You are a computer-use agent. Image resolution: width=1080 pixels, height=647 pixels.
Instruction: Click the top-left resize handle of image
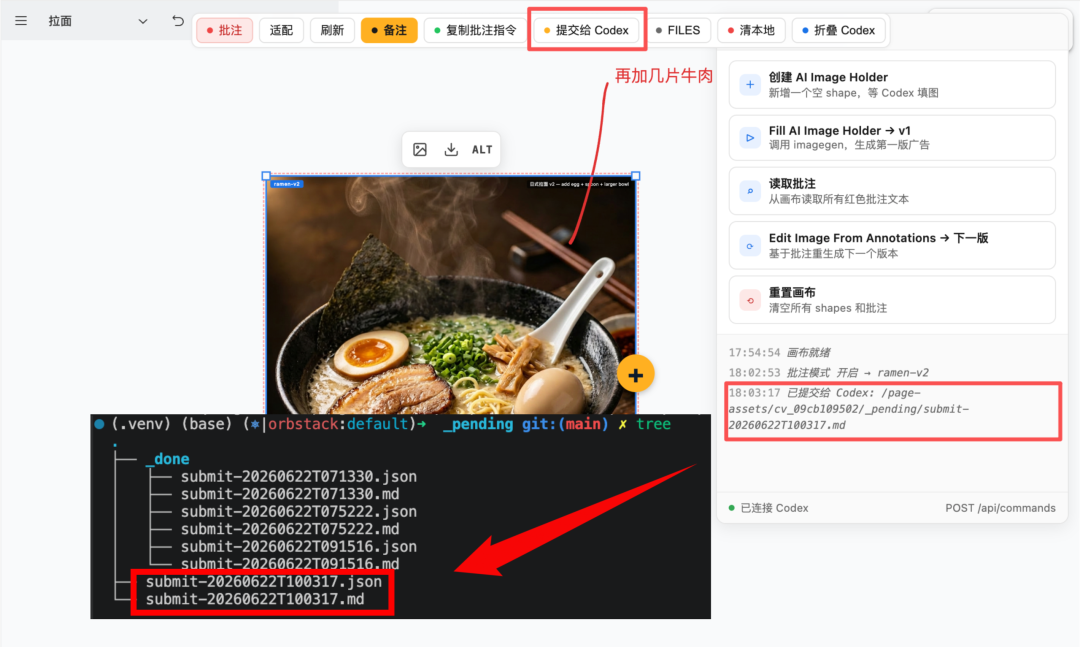267,176
